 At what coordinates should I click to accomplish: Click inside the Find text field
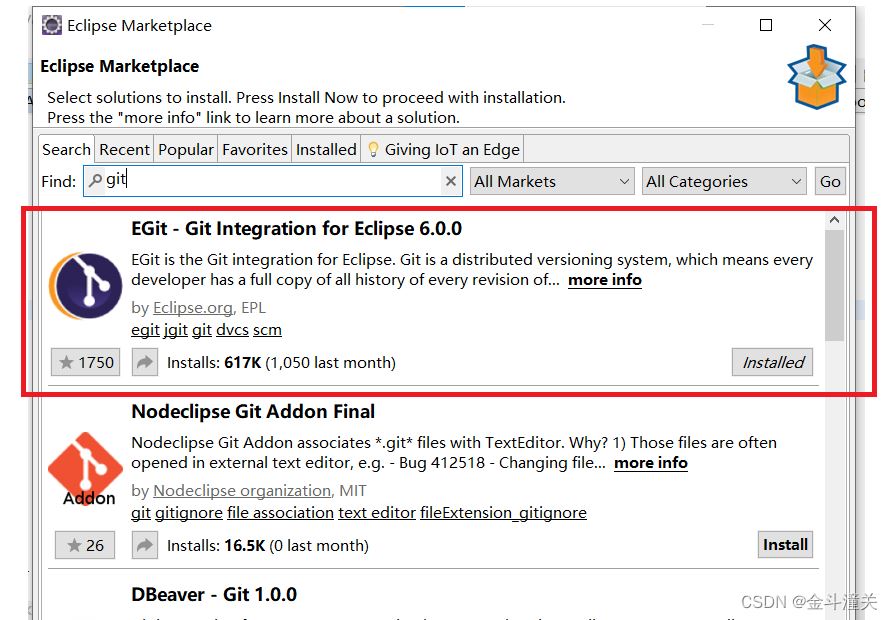tap(273, 181)
